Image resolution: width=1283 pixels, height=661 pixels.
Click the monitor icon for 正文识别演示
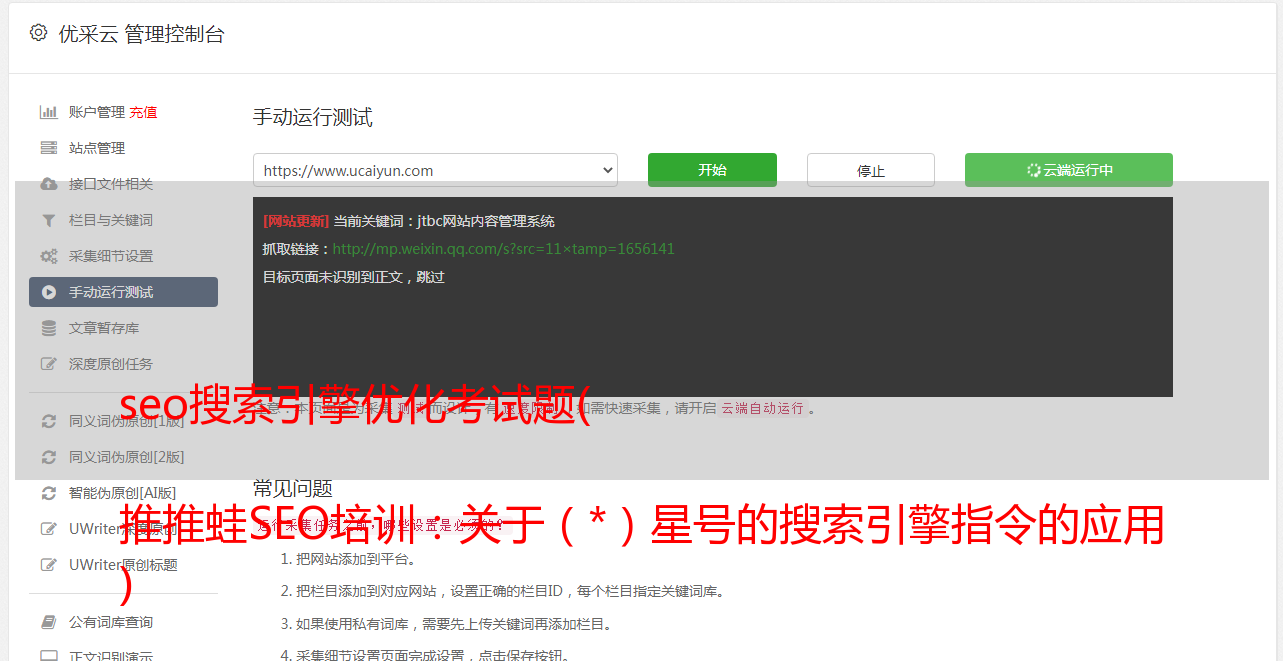pyautogui.click(x=48, y=657)
